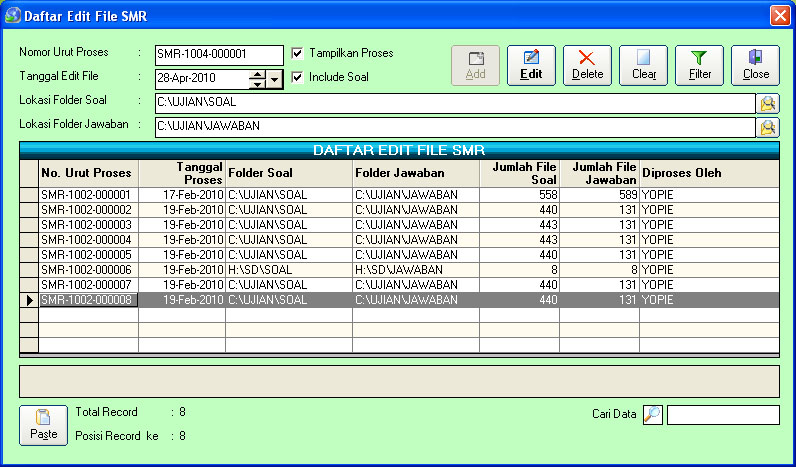This screenshot has height=467, width=796.
Task: Uncheck the Tampilkan Proses checkbox
Action: click(297, 53)
